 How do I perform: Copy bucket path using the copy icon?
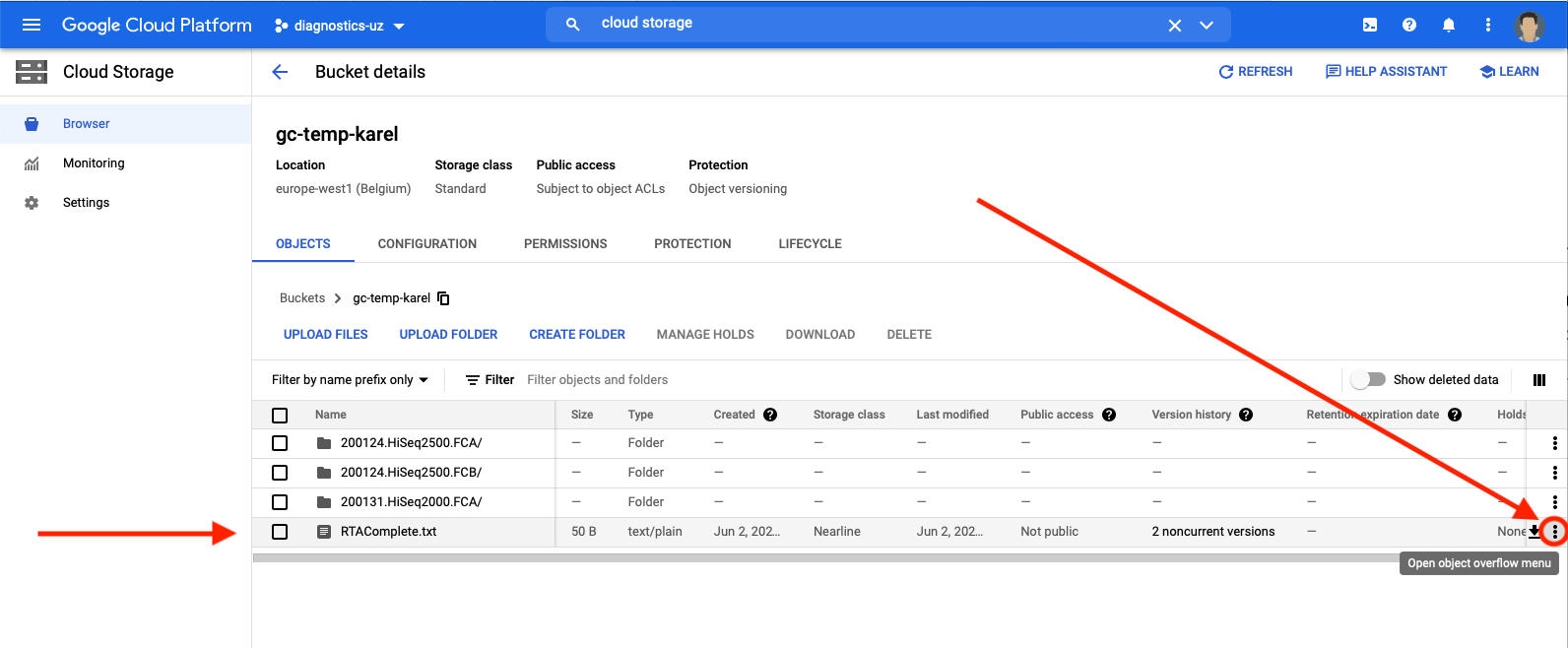443,298
